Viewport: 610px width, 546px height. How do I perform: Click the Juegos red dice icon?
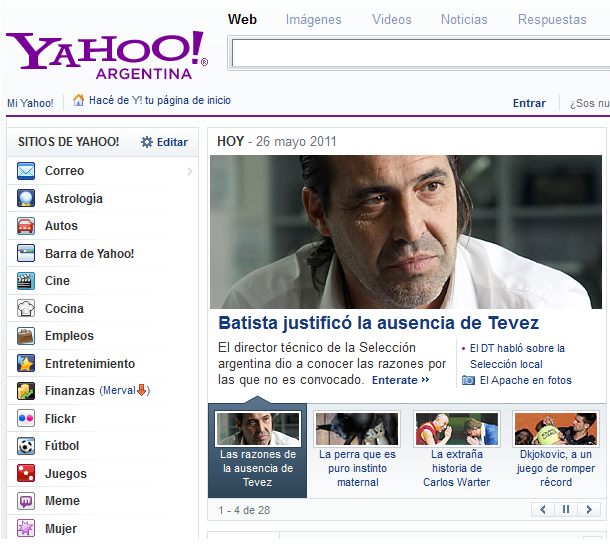(26, 473)
